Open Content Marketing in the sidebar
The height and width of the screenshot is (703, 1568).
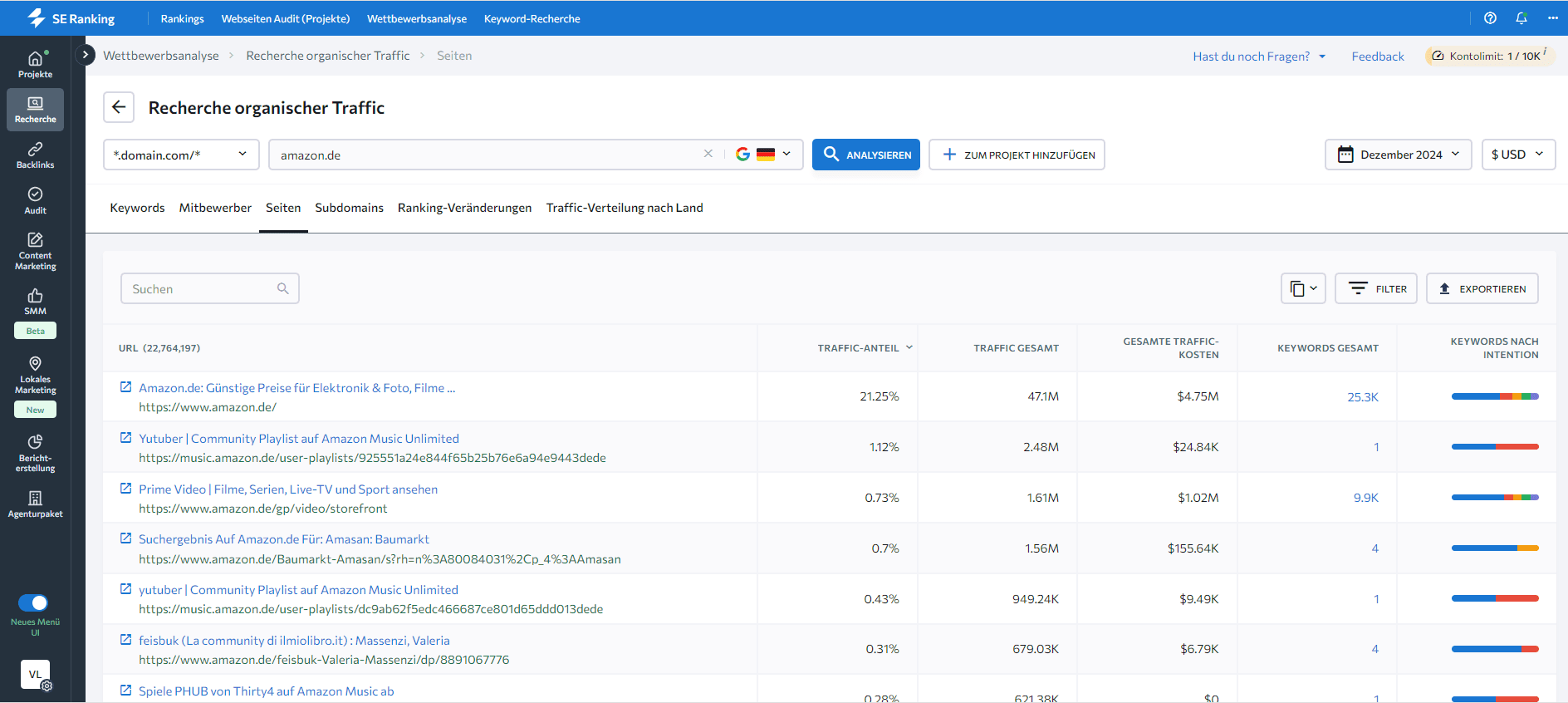click(35, 251)
